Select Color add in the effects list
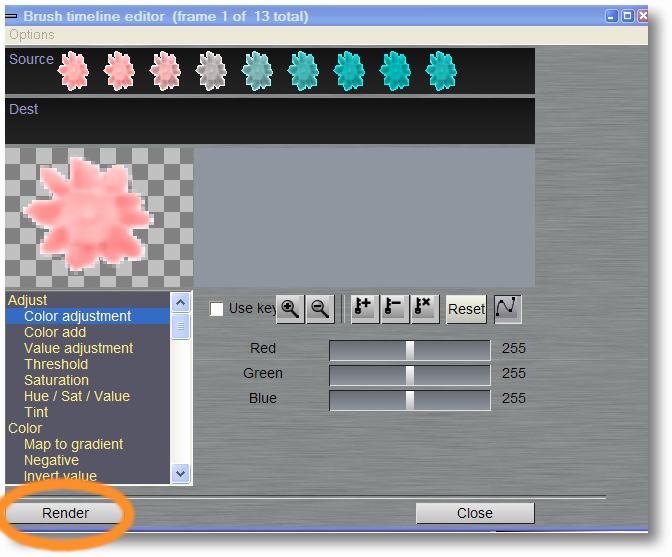Image resolution: width=672 pixels, height=557 pixels. point(55,332)
